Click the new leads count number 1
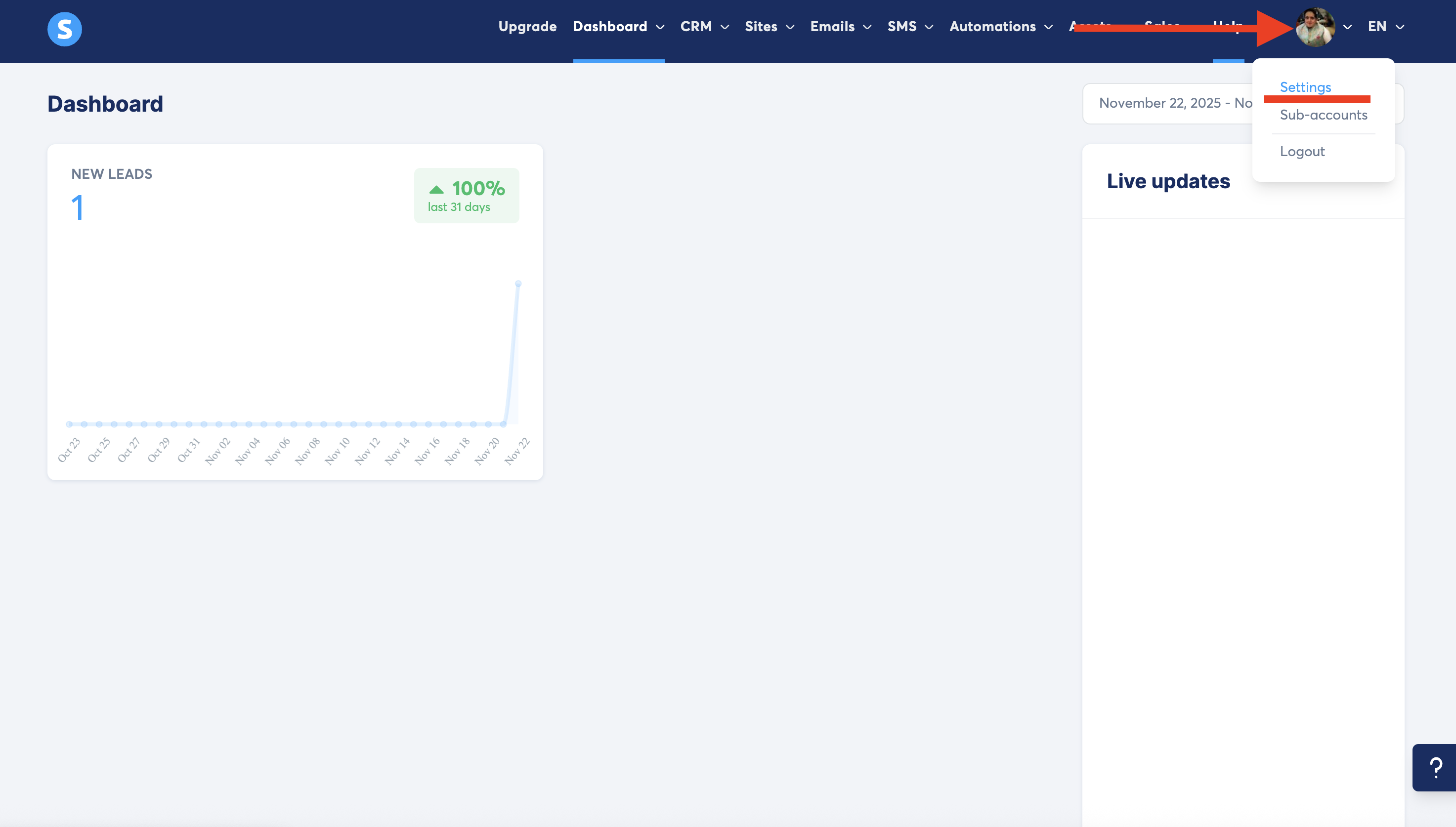Viewport: 1456px width, 827px height. click(x=78, y=207)
